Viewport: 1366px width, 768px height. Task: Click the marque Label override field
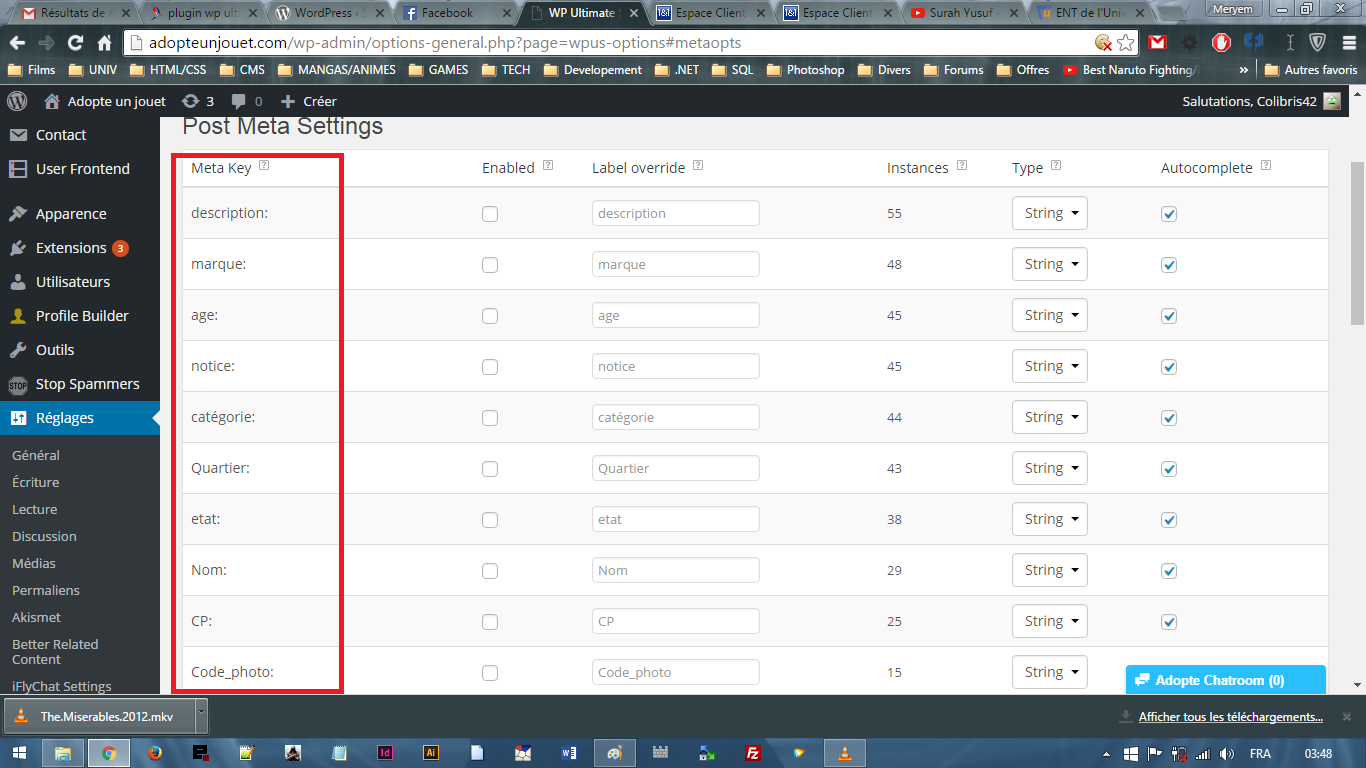pos(676,264)
